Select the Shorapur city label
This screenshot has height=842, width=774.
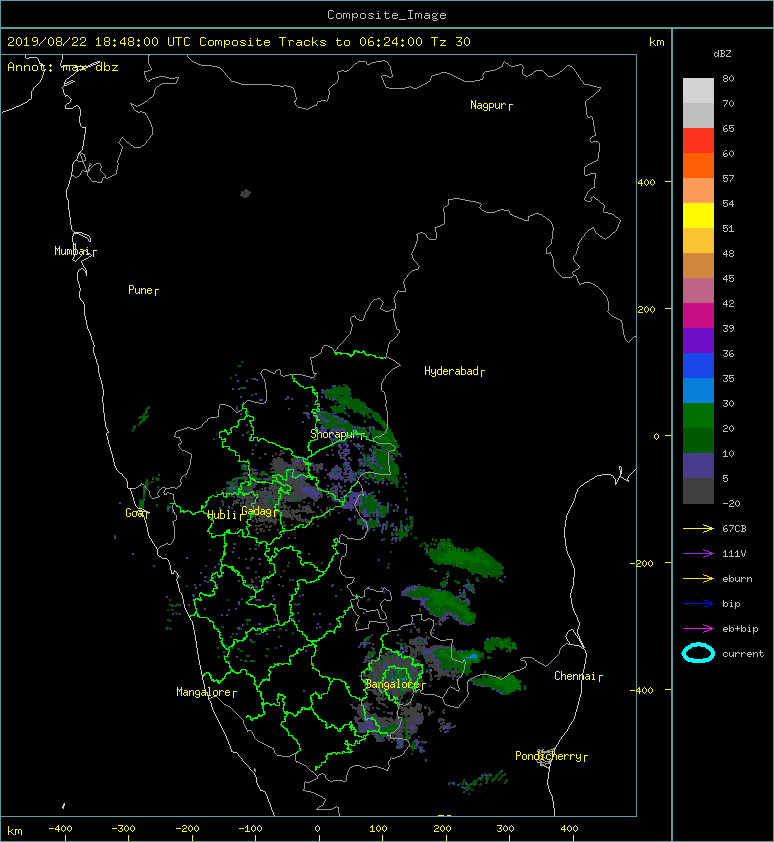point(337,434)
